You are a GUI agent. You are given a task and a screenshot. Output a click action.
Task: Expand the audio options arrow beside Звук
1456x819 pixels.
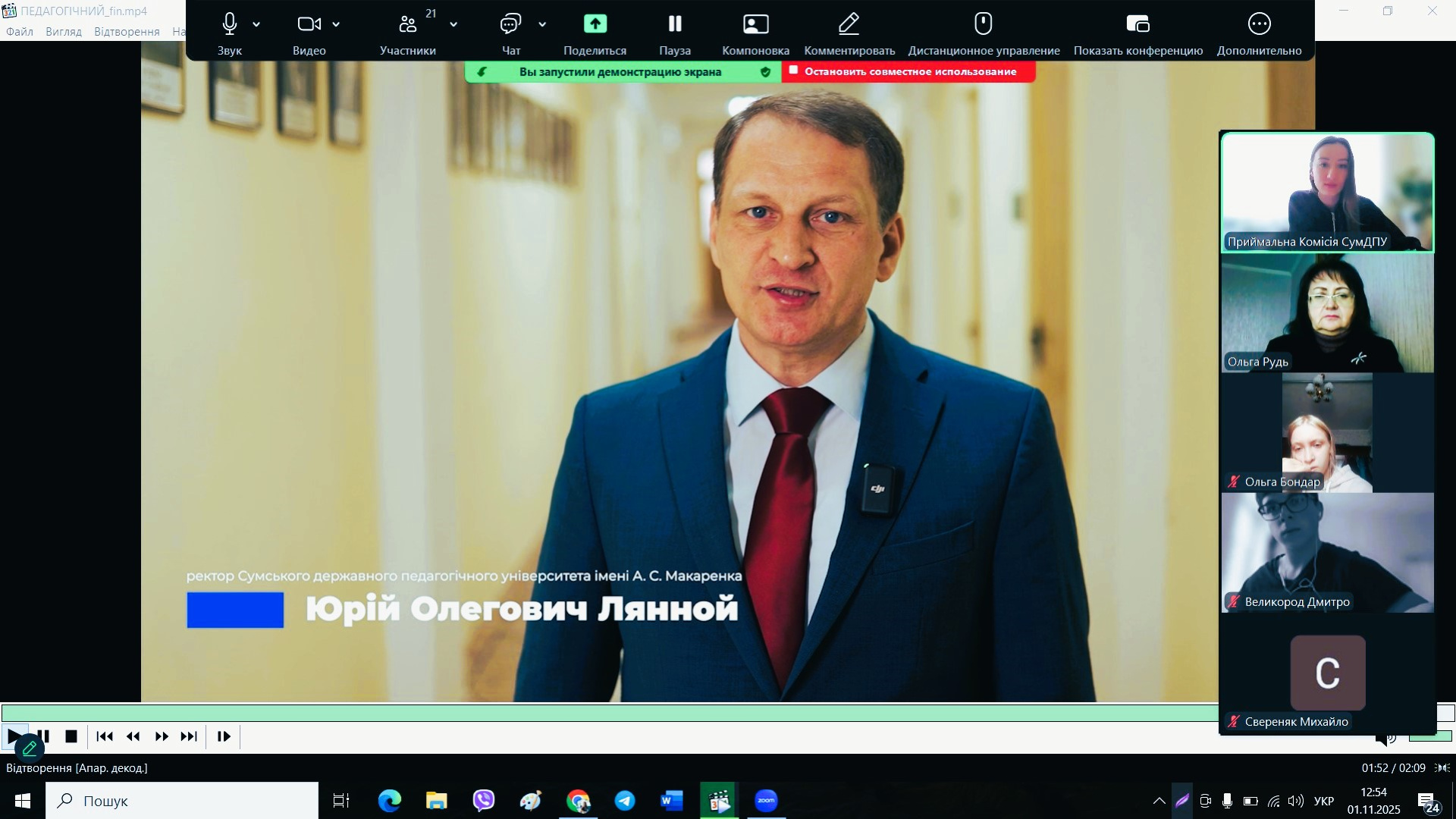(256, 24)
